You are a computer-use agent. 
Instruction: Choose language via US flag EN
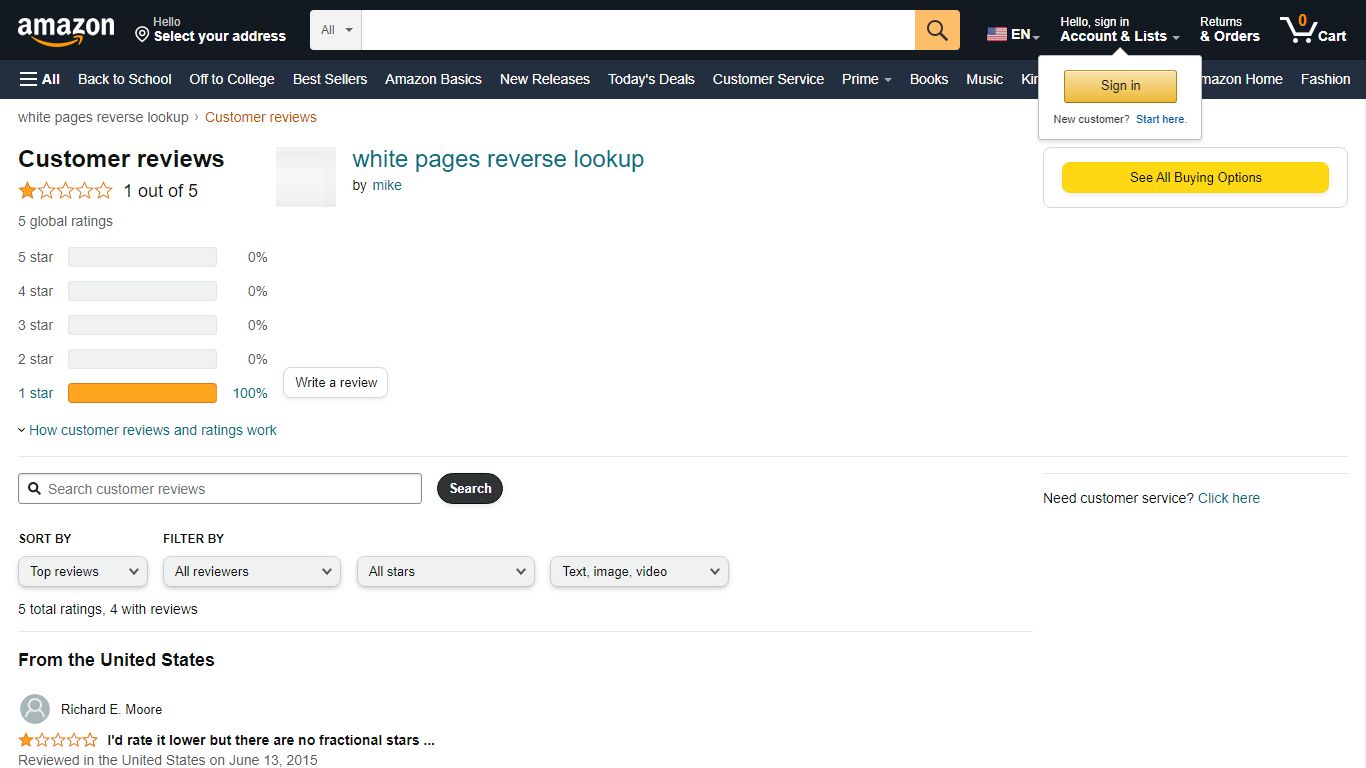1013,34
